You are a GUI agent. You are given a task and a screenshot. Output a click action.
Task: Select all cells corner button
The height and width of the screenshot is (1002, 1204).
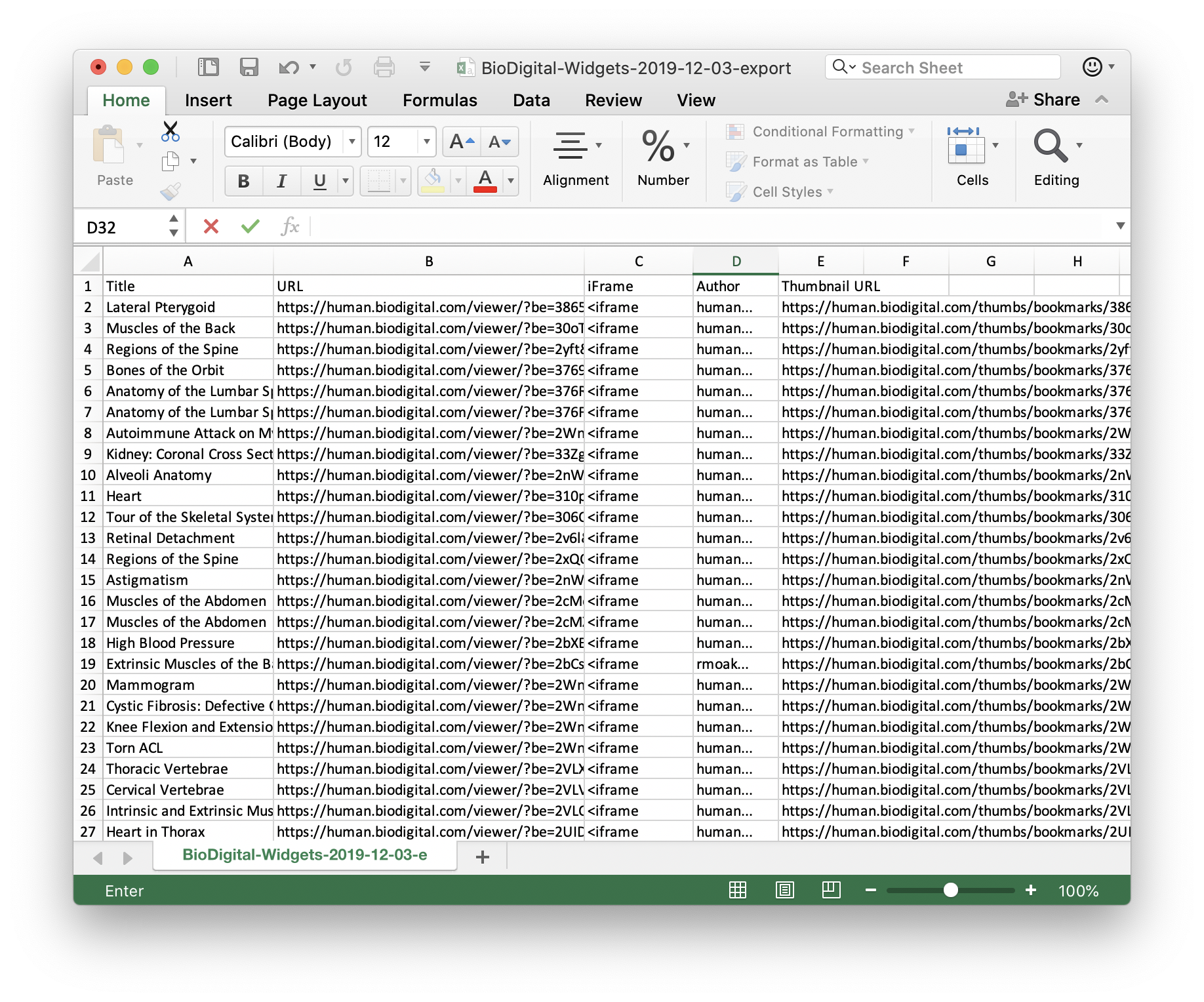pyautogui.click(x=89, y=262)
